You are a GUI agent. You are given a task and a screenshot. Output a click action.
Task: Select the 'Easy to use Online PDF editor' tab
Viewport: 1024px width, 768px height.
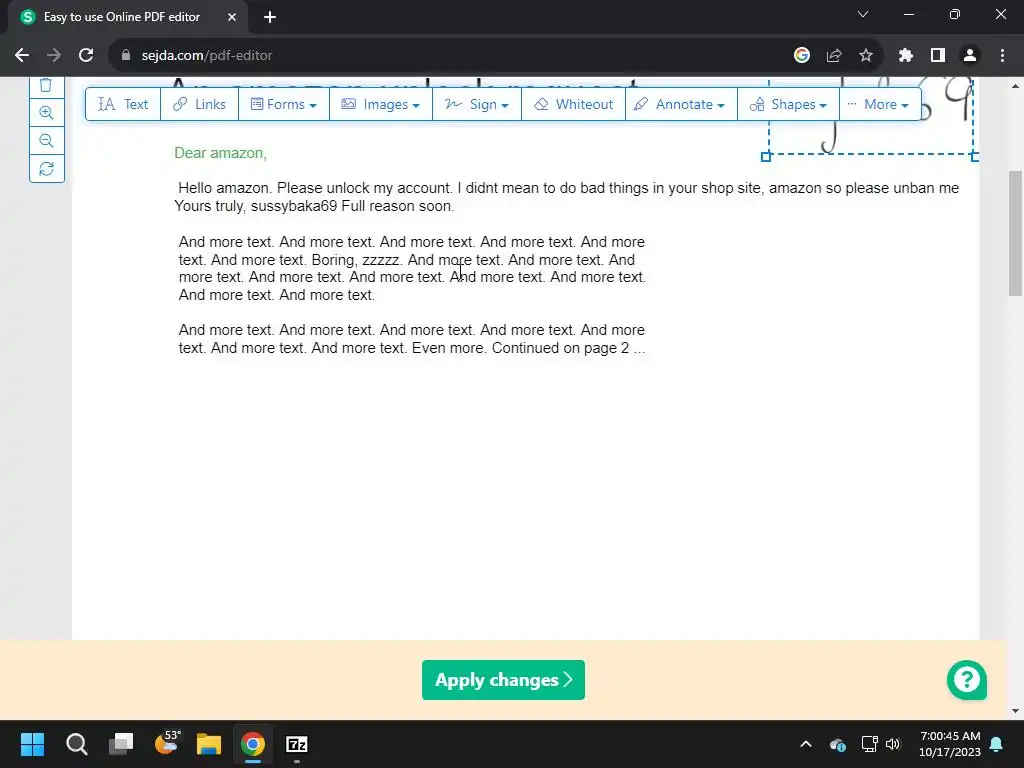pyautogui.click(x=127, y=17)
